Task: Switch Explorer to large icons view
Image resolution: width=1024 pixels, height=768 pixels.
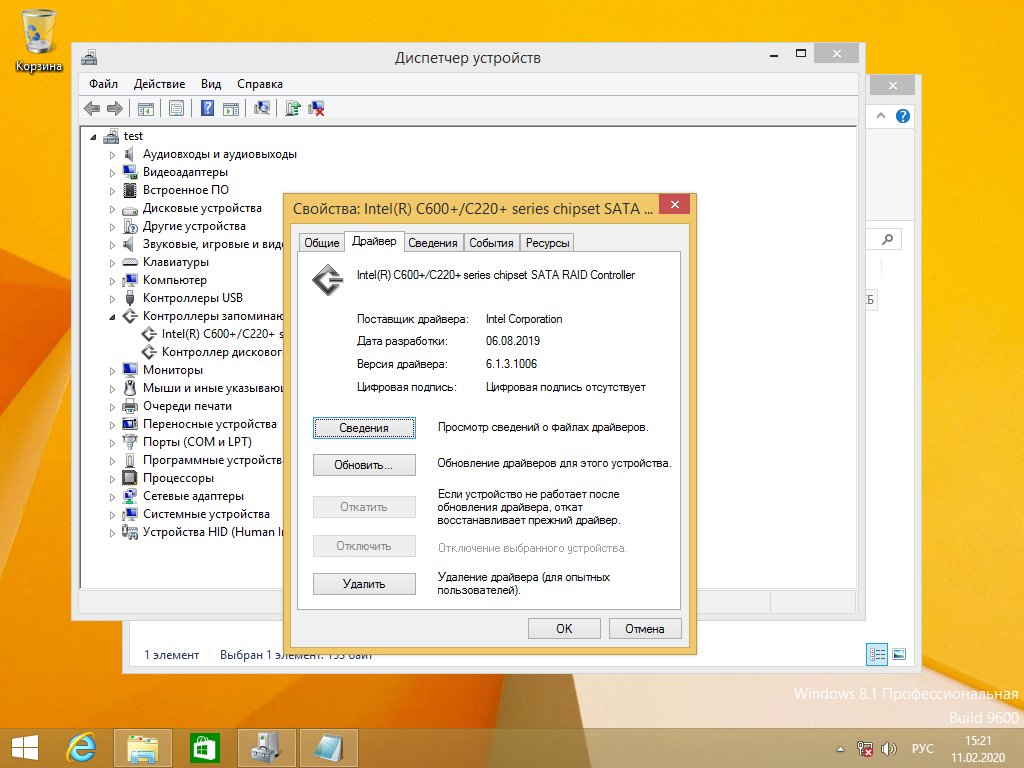Action: tap(899, 654)
